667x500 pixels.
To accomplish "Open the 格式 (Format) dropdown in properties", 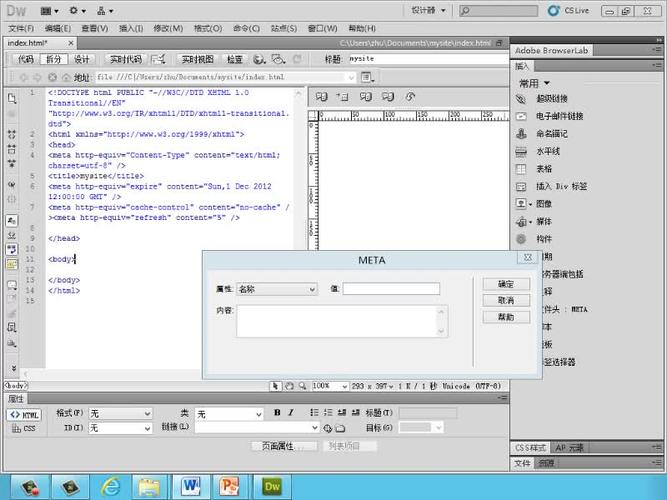I will pyautogui.click(x=119, y=414).
